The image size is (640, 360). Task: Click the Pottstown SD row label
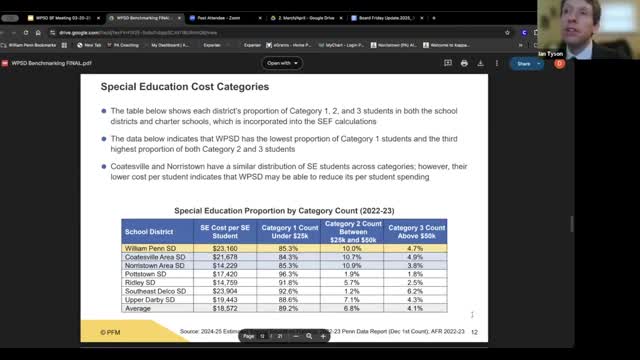[x=145, y=274]
